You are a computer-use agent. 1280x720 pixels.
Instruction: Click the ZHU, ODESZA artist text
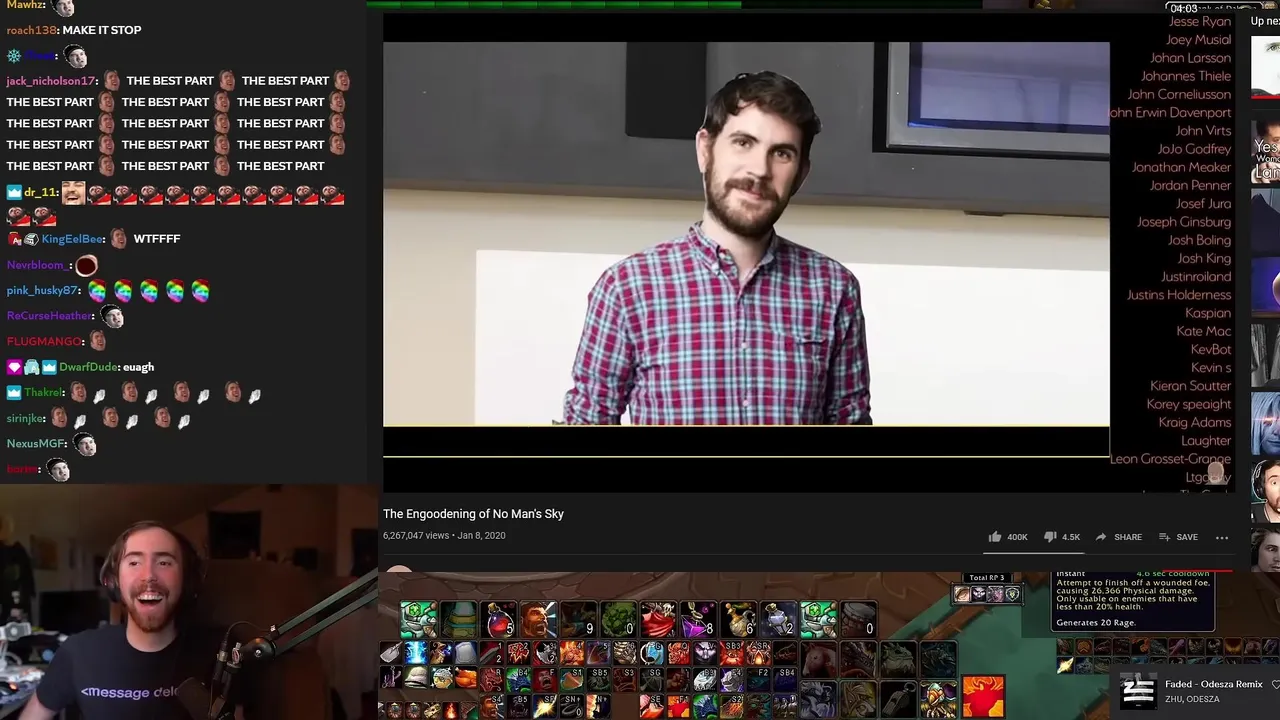[x=1192, y=700]
